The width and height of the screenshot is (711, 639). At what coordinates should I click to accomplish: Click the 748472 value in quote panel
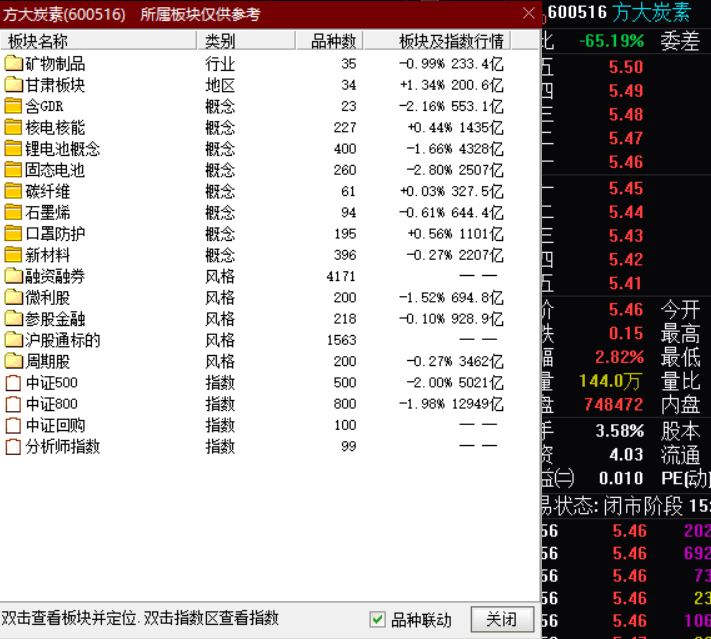pyautogui.click(x=614, y=405)
